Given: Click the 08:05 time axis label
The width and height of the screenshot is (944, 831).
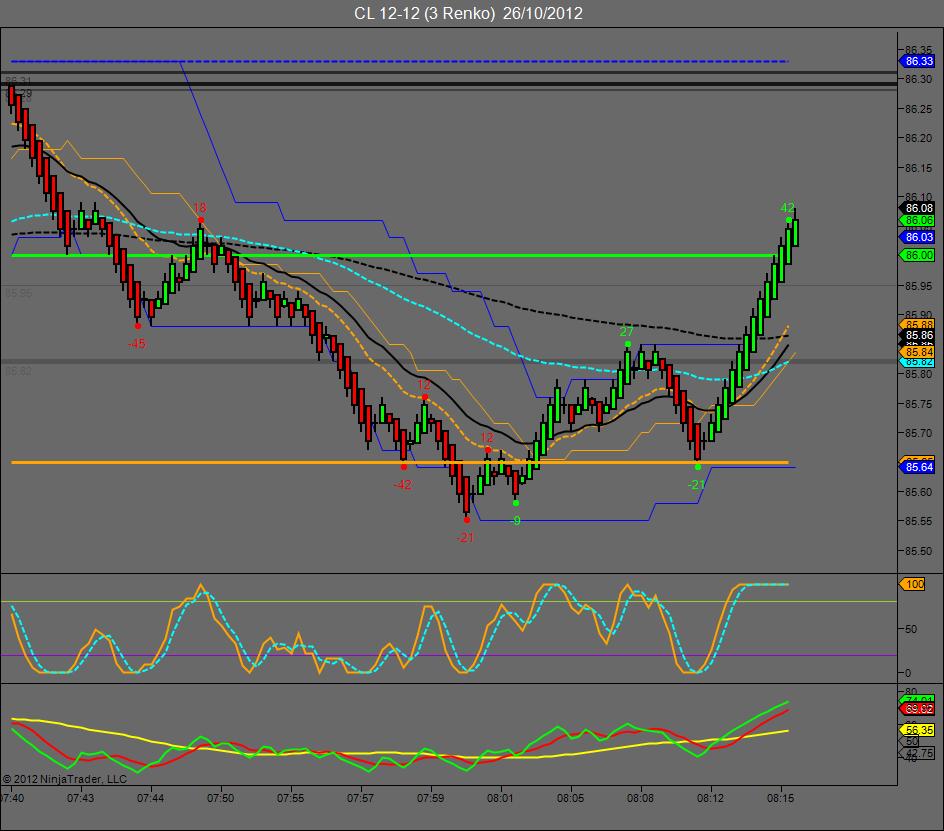Looking at the screenshot, I should point(570,798).
